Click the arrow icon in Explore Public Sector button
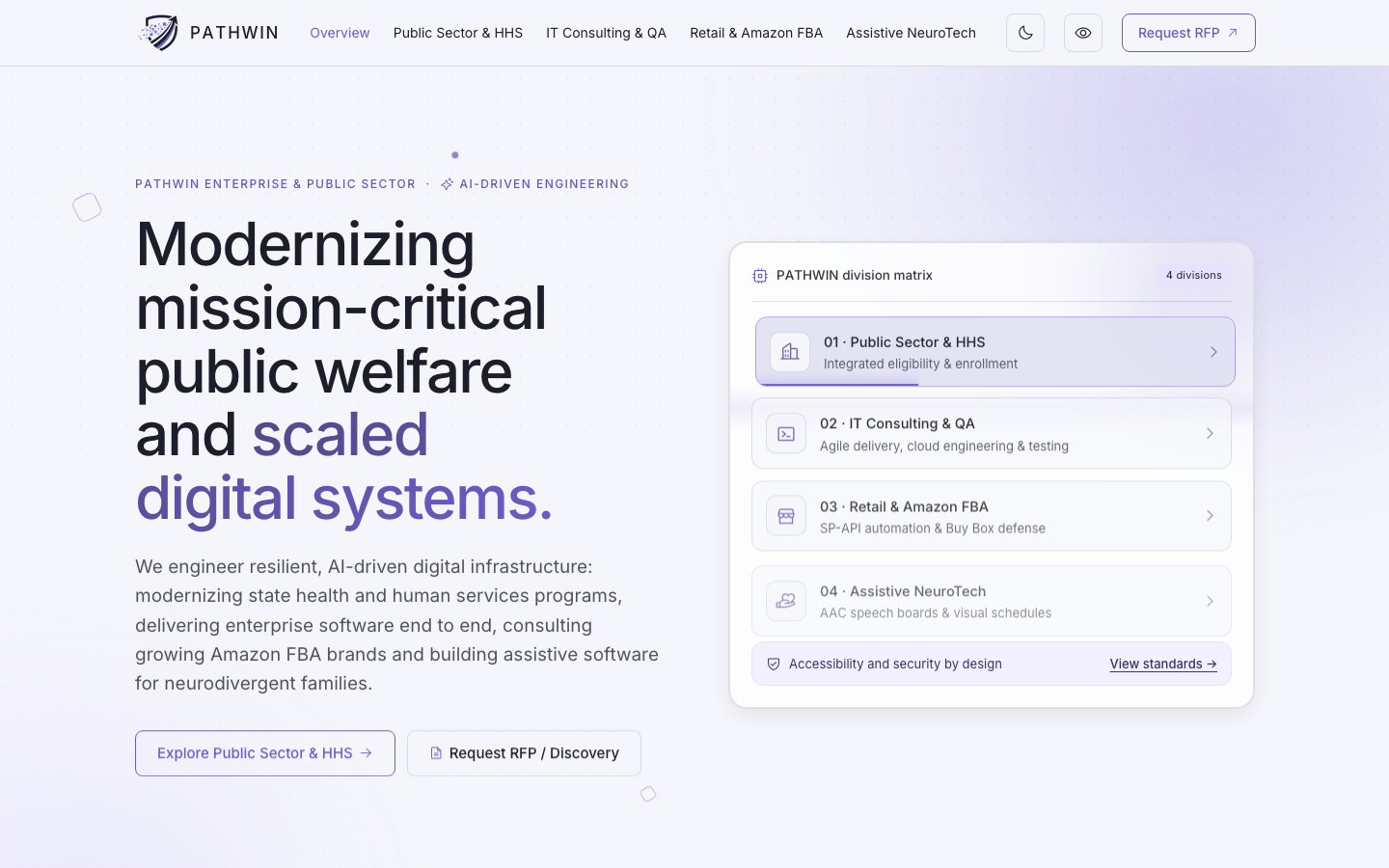This screenshot has width=1389, height=868. pyautogui.click(x=367, y=753)
